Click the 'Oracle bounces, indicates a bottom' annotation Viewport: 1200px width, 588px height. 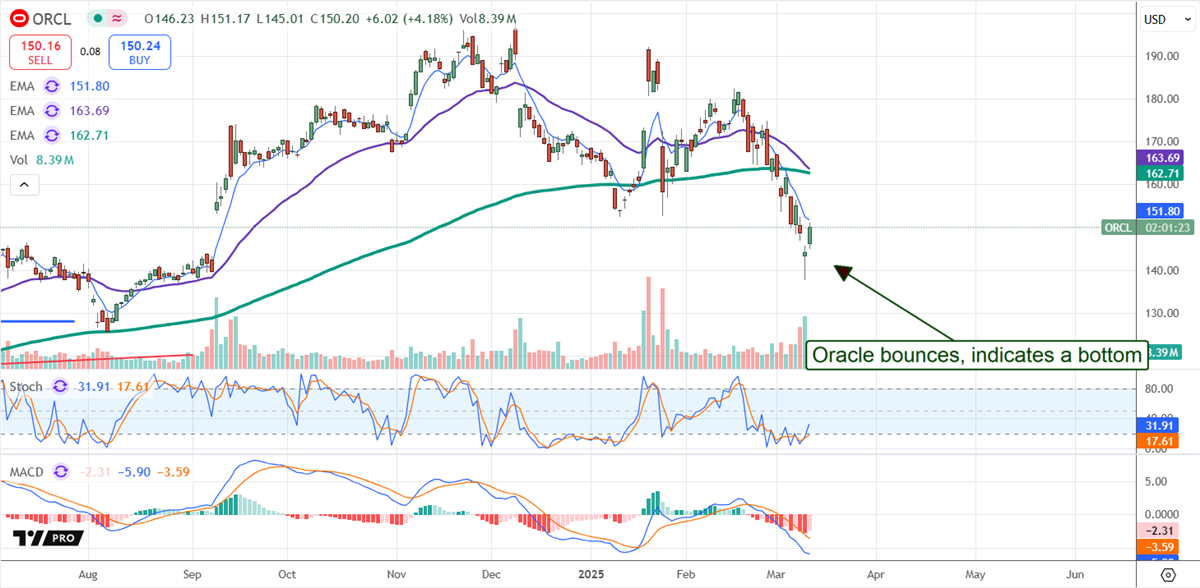coord(976,355)
